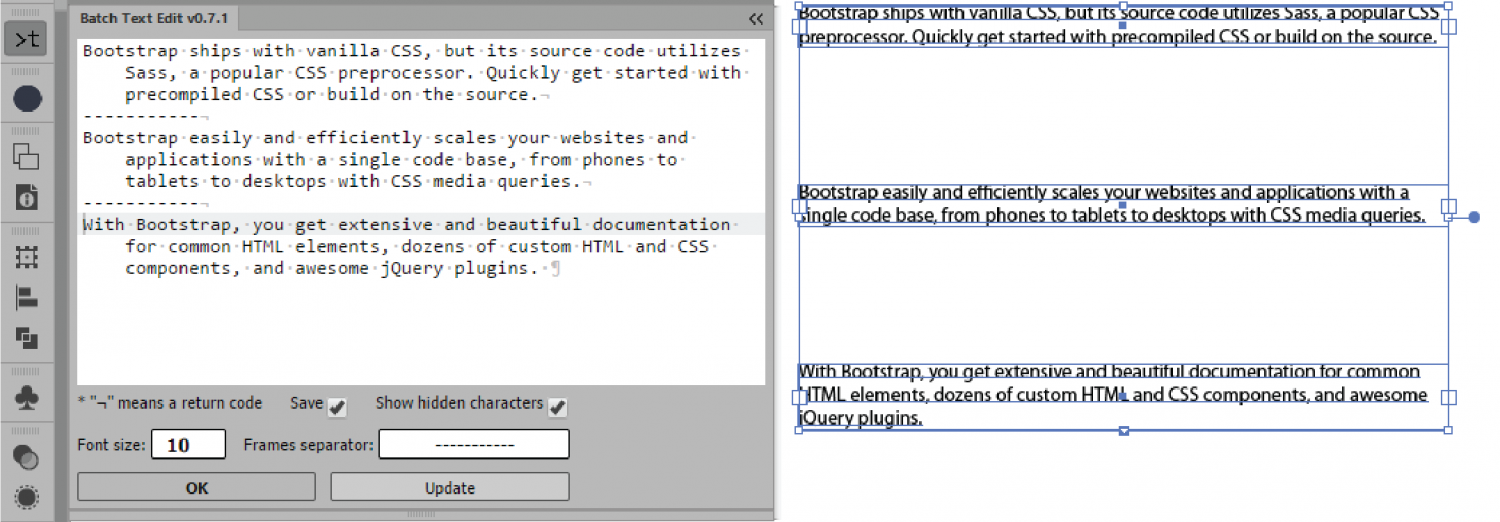The width and height of the screenshot is (1500, 522).
Task: Click the OK button
Action: pos(197,488)
